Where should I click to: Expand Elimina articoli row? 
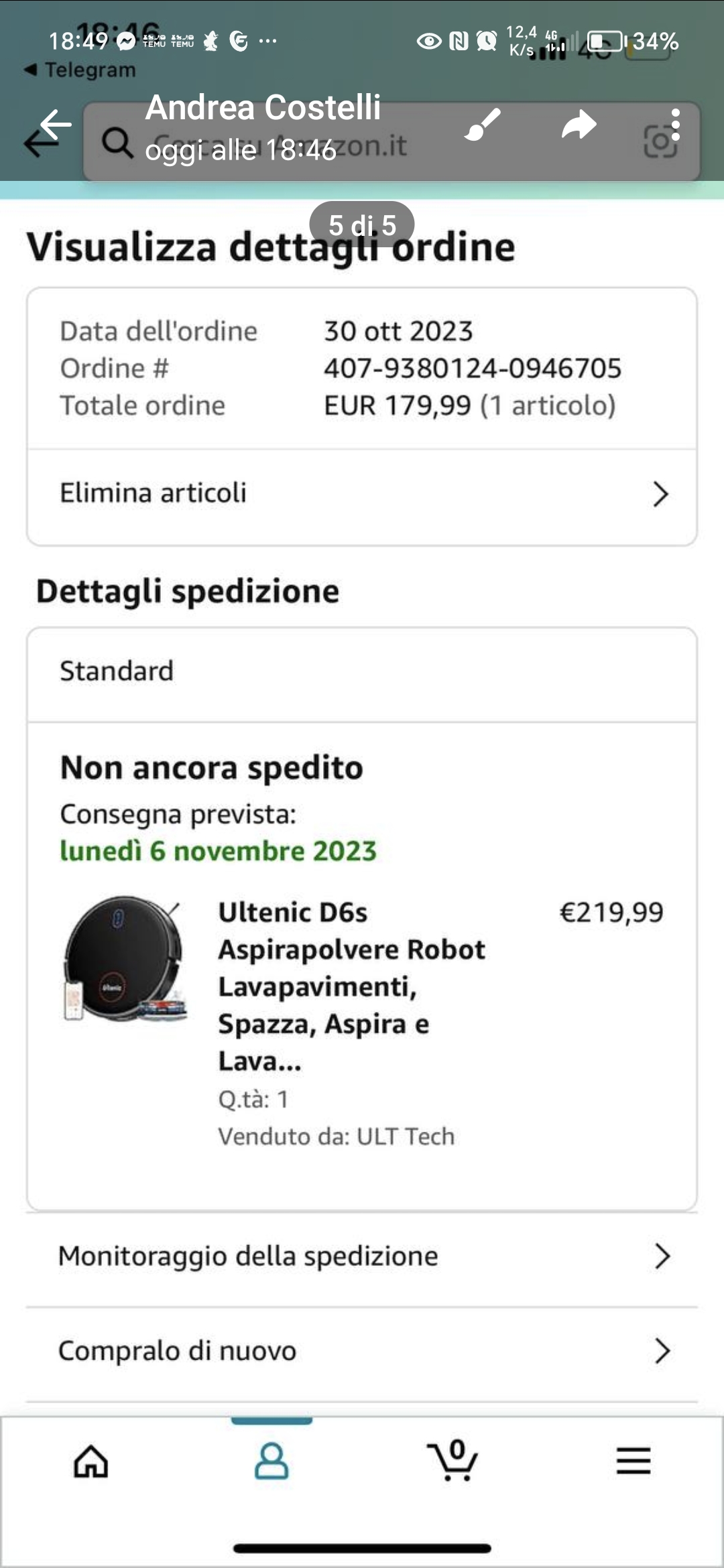(660, 495)
